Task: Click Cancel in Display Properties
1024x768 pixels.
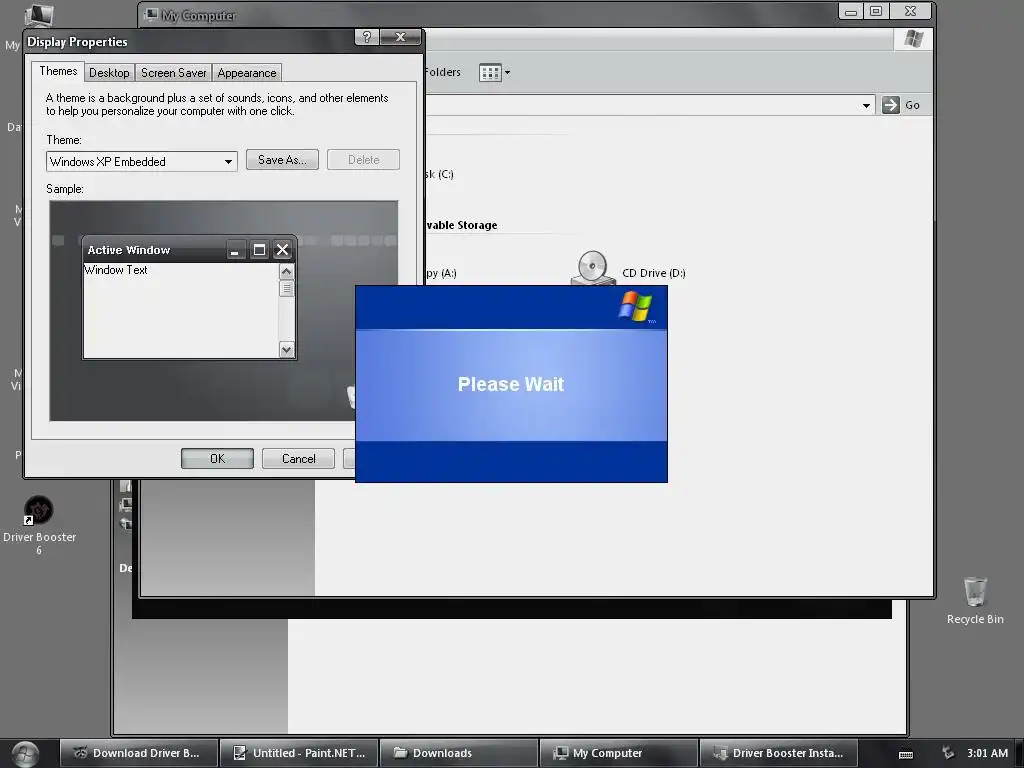Action: tap(298, 458)
